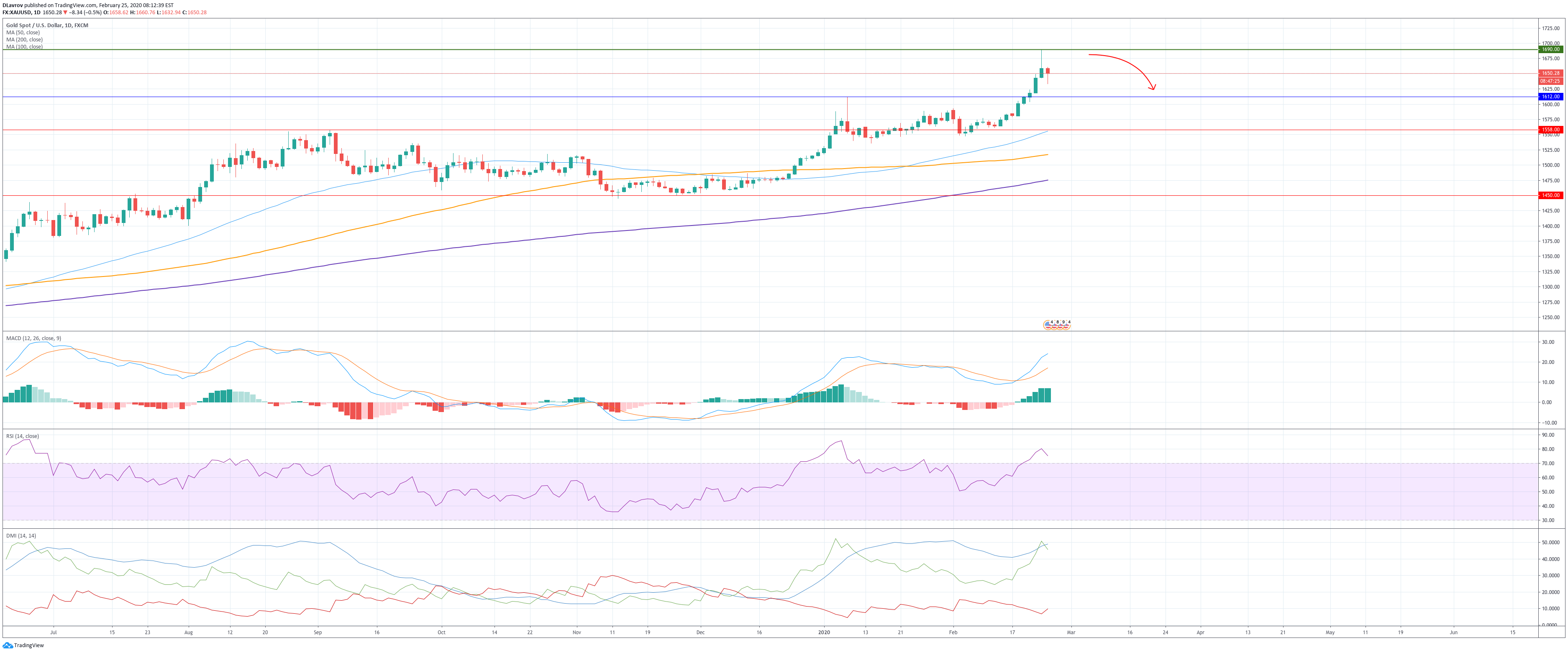Click the leftmost US flag economic event icon

pyautogui.click(x=1048, y=325)
